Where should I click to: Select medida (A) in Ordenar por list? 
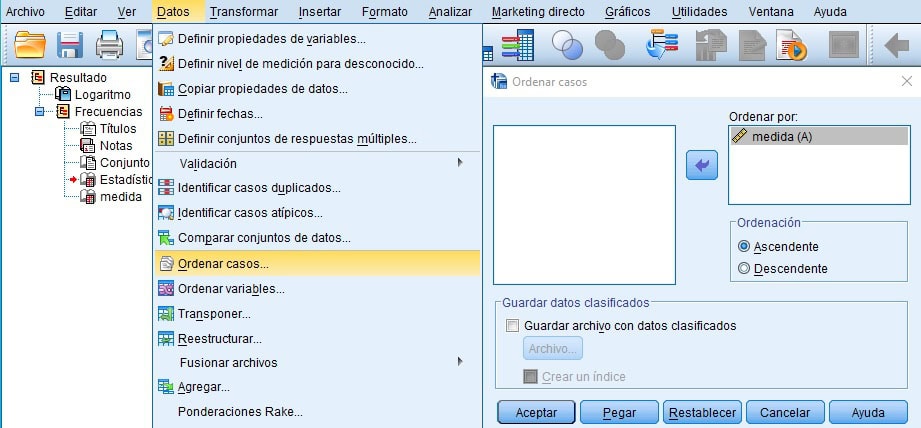pyautogui.click(x=819, y=137)
